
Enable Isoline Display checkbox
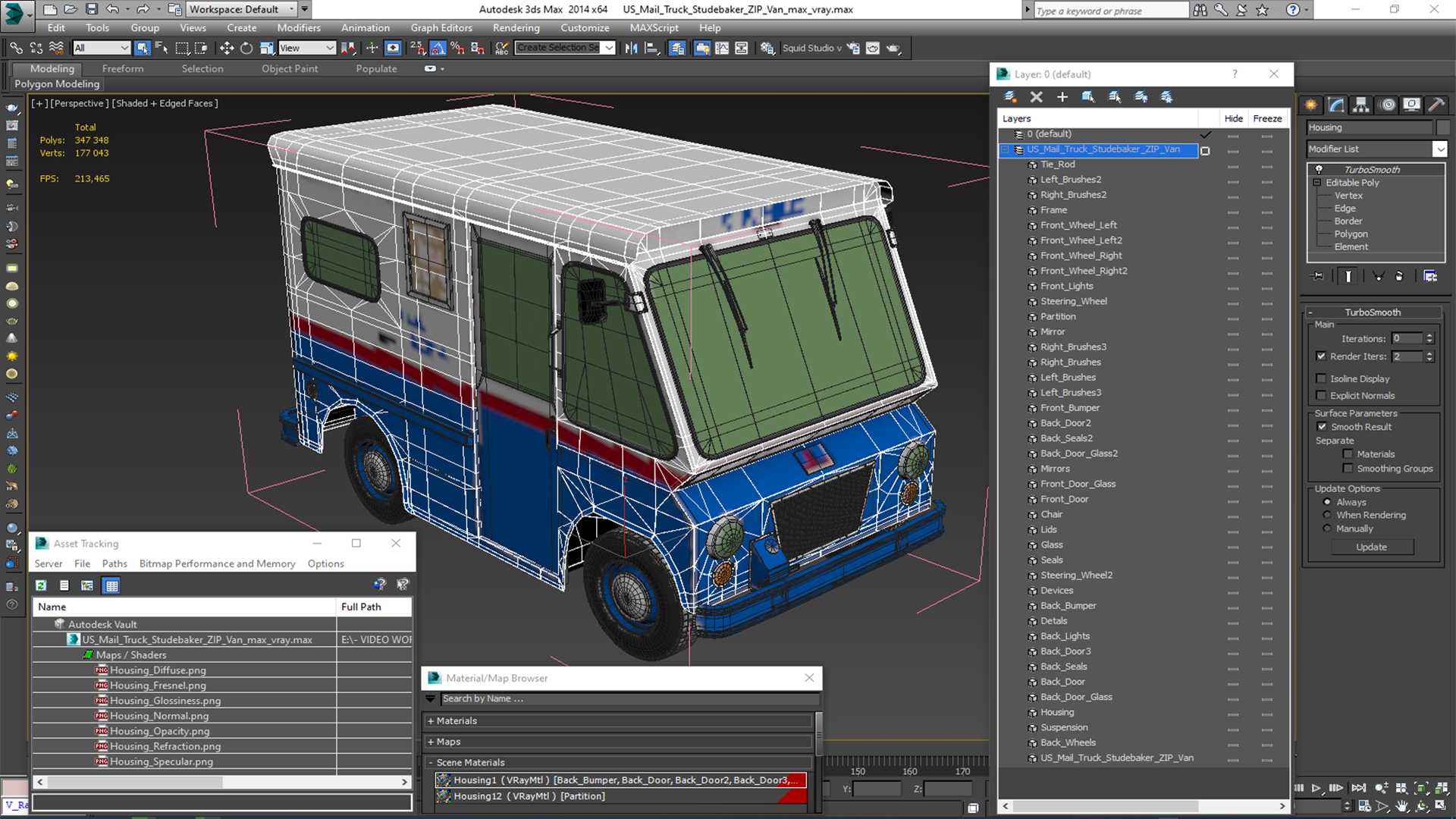(1321, 378)
